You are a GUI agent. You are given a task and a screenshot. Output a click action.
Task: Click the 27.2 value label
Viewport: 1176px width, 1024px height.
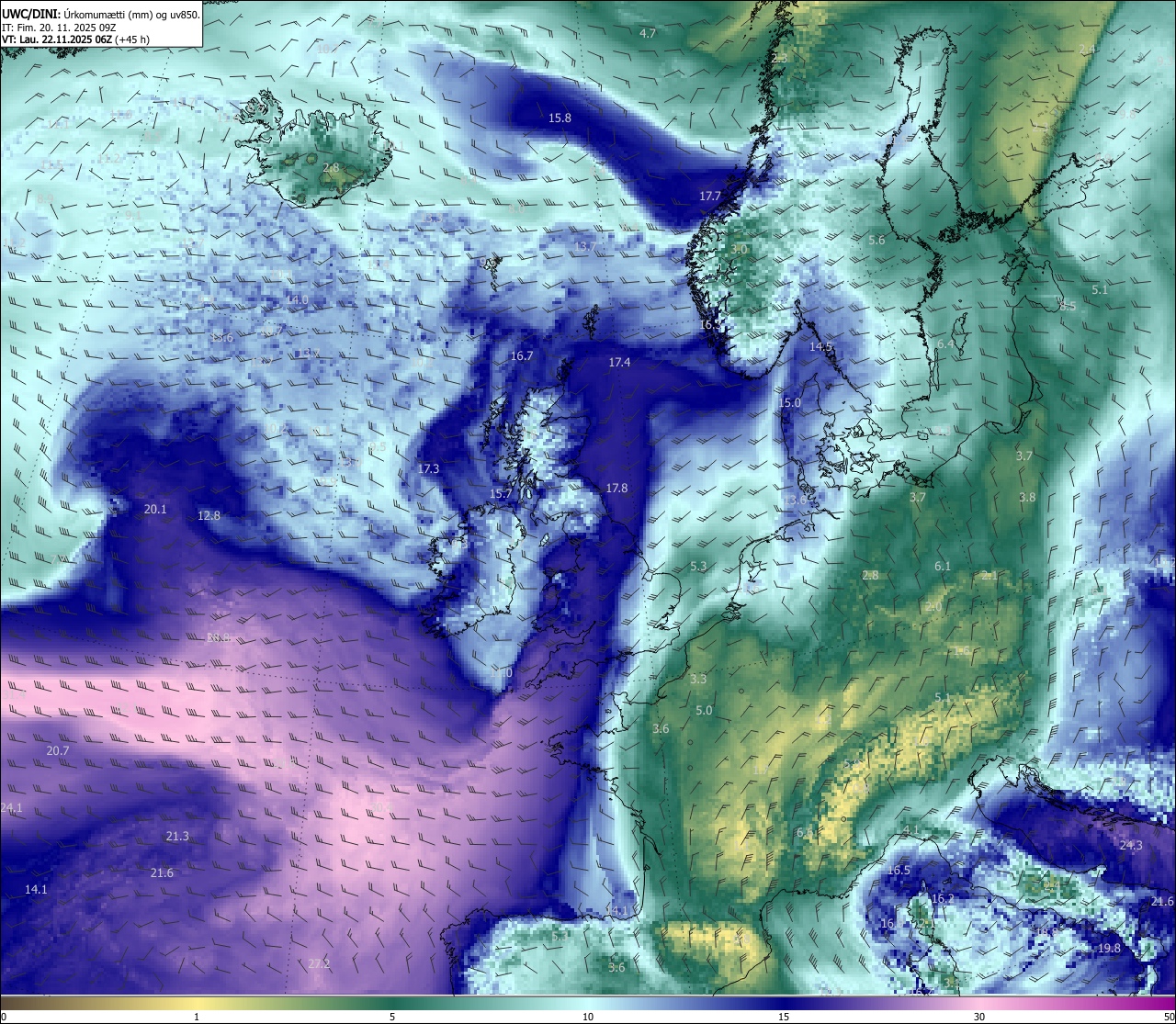pyautogui.click(x=318, y=963)
